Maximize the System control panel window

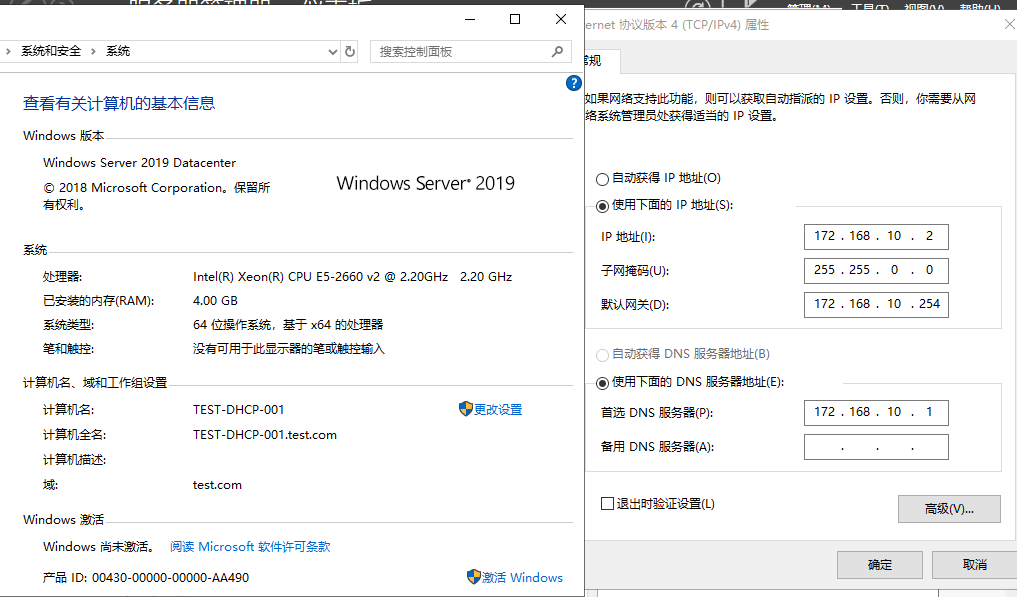click(515, 19)
